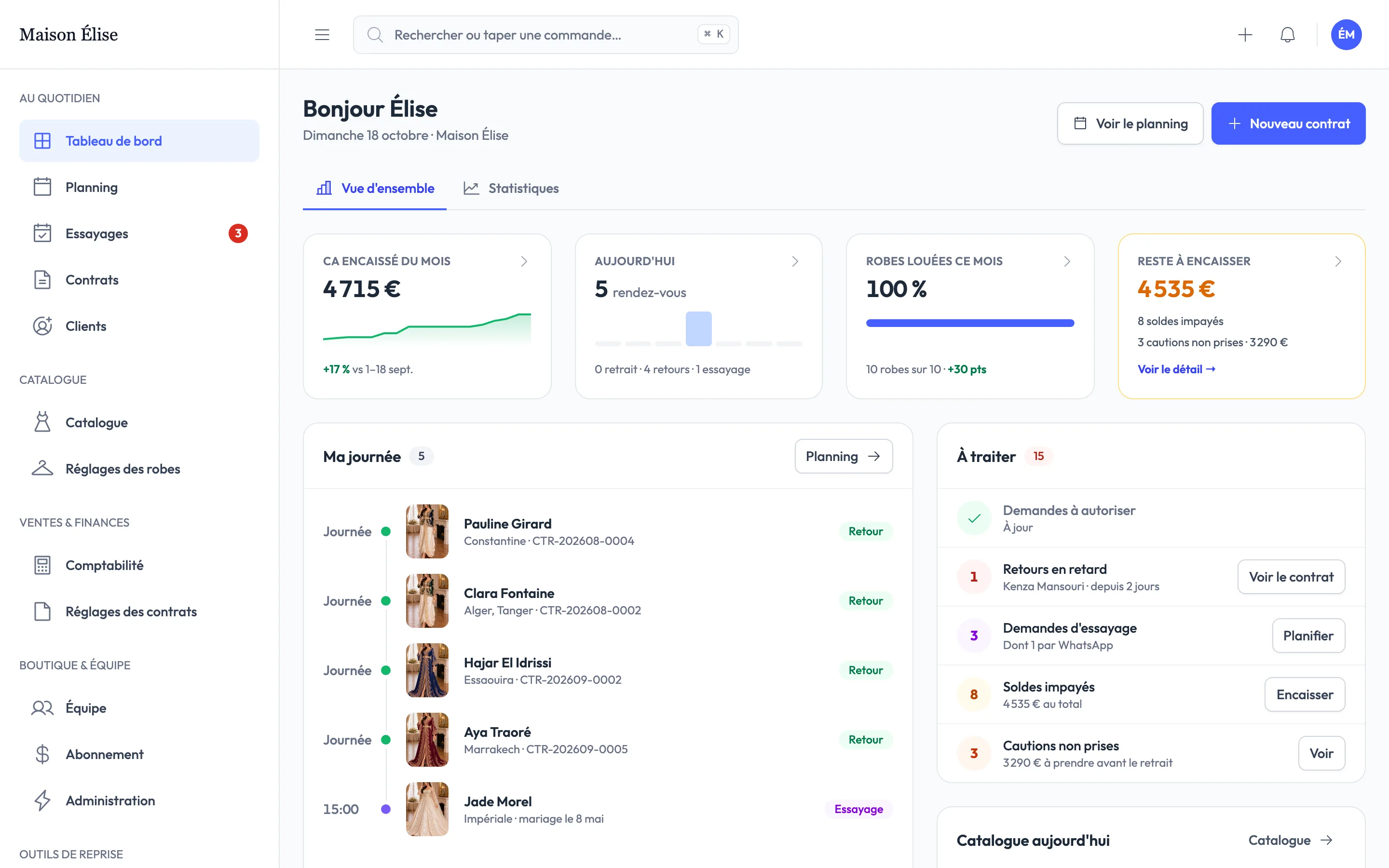Expand the Reste à encaisser chevron

coord(1338,261)
